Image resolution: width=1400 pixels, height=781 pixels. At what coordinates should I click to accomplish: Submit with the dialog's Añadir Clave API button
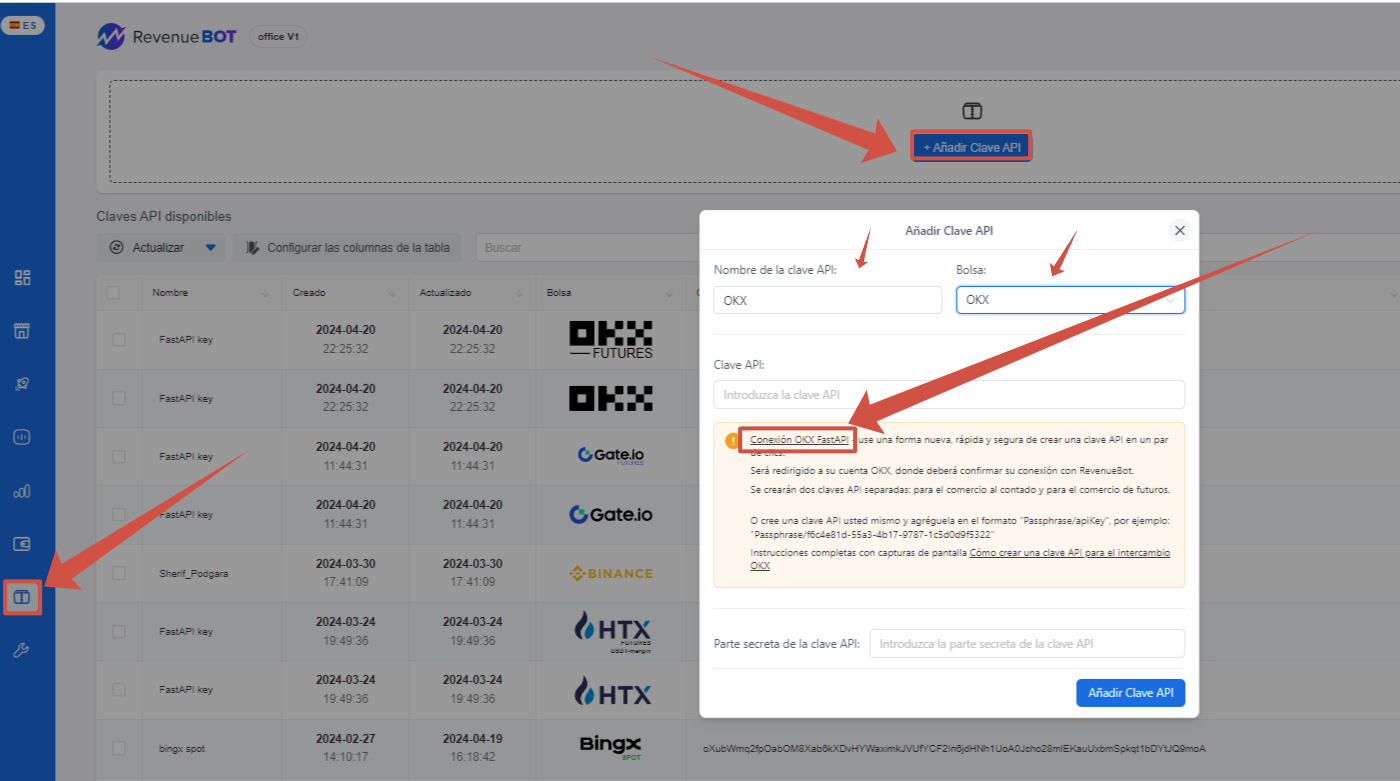1130,693
